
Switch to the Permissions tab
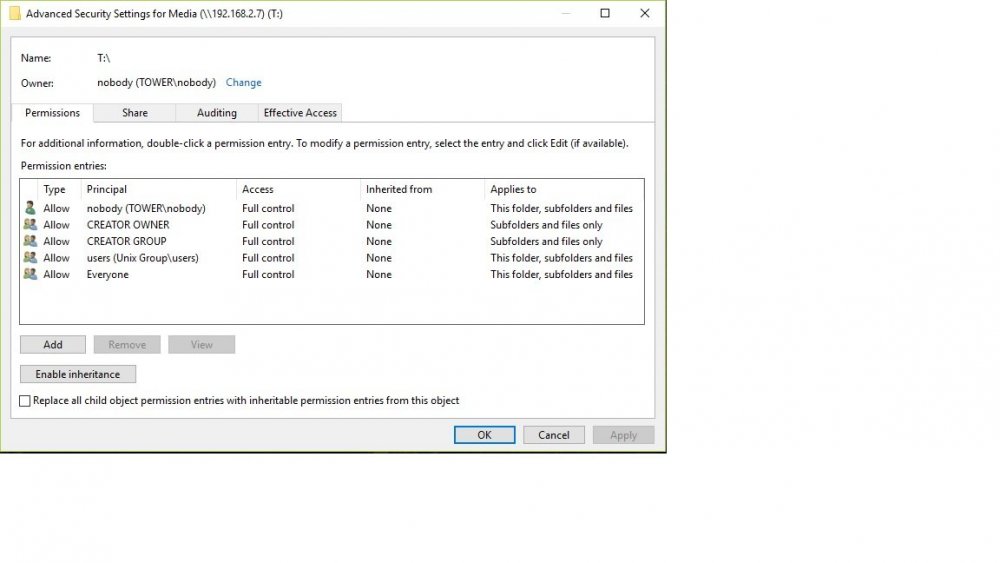(x=52, y=113)
